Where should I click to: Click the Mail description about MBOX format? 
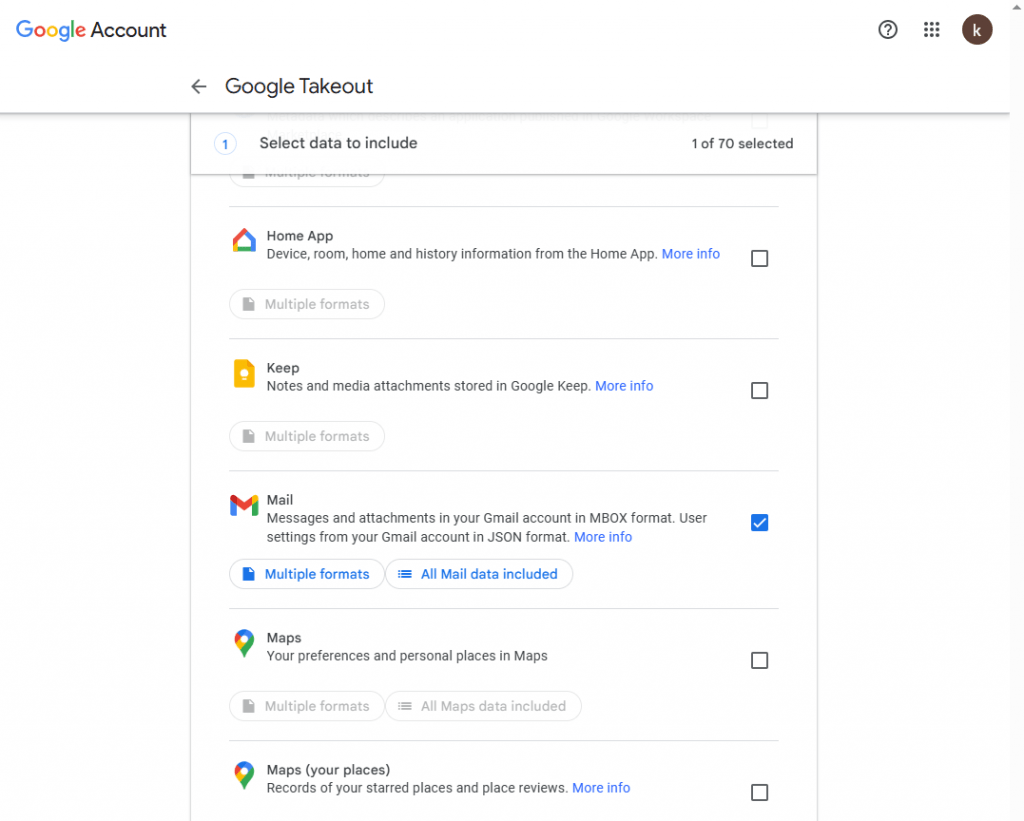(487, 528)
